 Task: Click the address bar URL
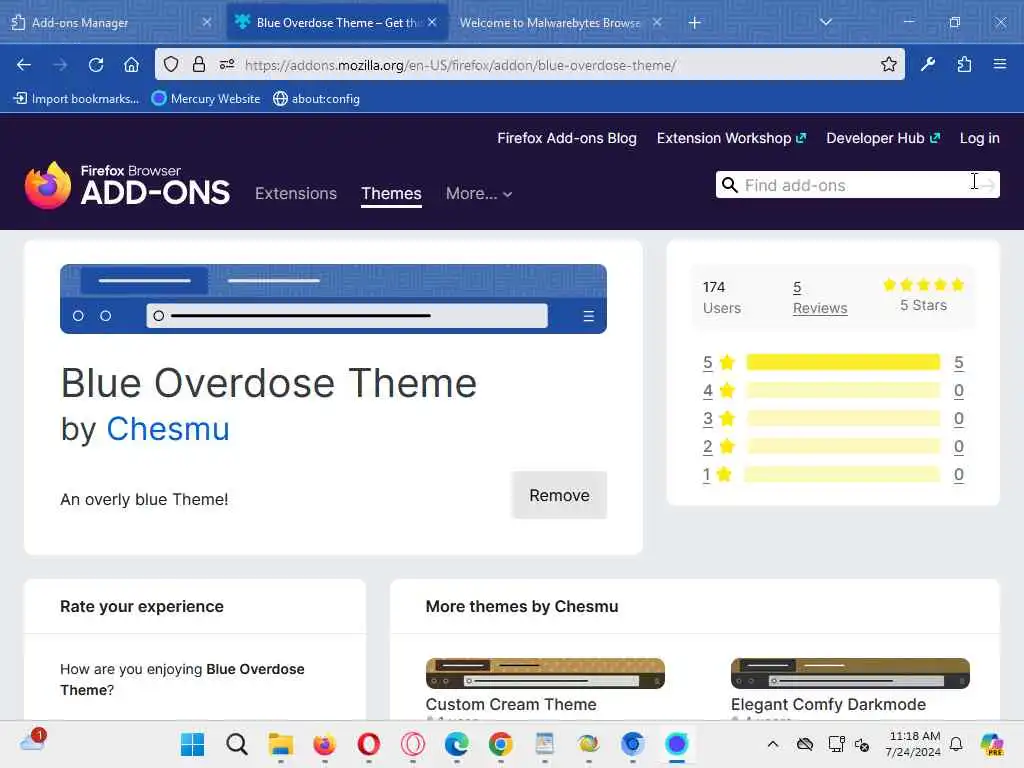pyautogui.click(x=460, y=65)
